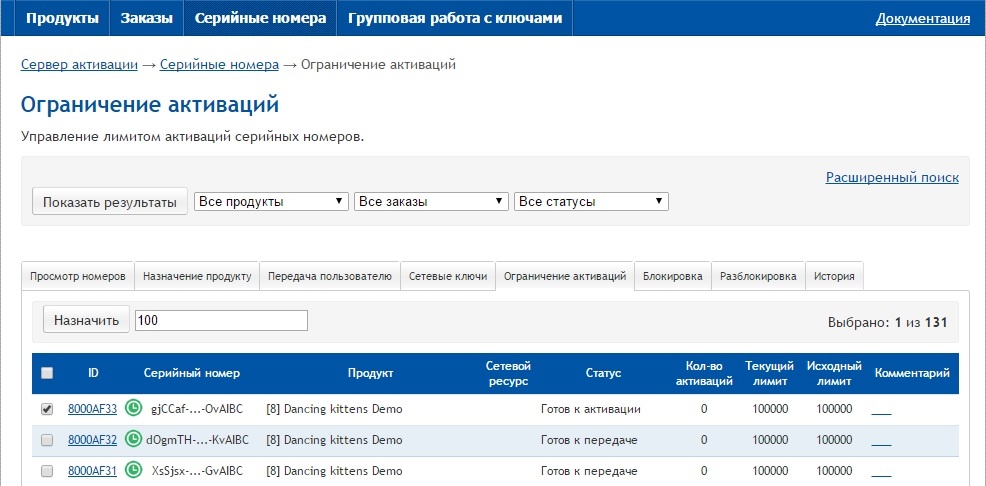This screenshot has width=986, height=486.
Task: Open the 'Все статусы' filter dropdown
Action: (x=591, y=201)
